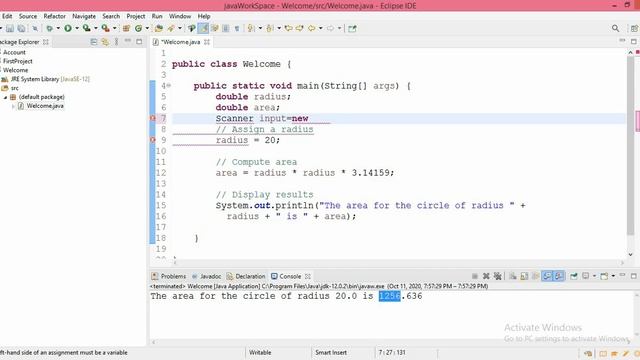The image size is (640, 360).
Task: Open the Run button's dropdown arrow
Action: [77, 28]
